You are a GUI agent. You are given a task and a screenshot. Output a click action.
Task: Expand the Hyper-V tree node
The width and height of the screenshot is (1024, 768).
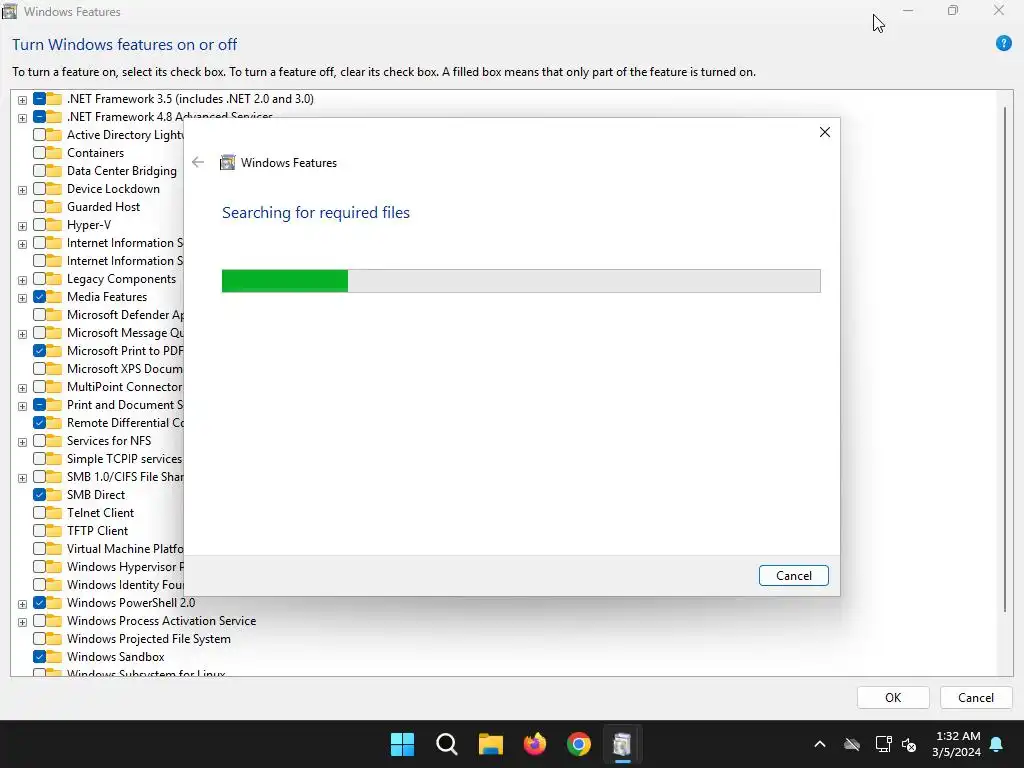tap(22, 226)
